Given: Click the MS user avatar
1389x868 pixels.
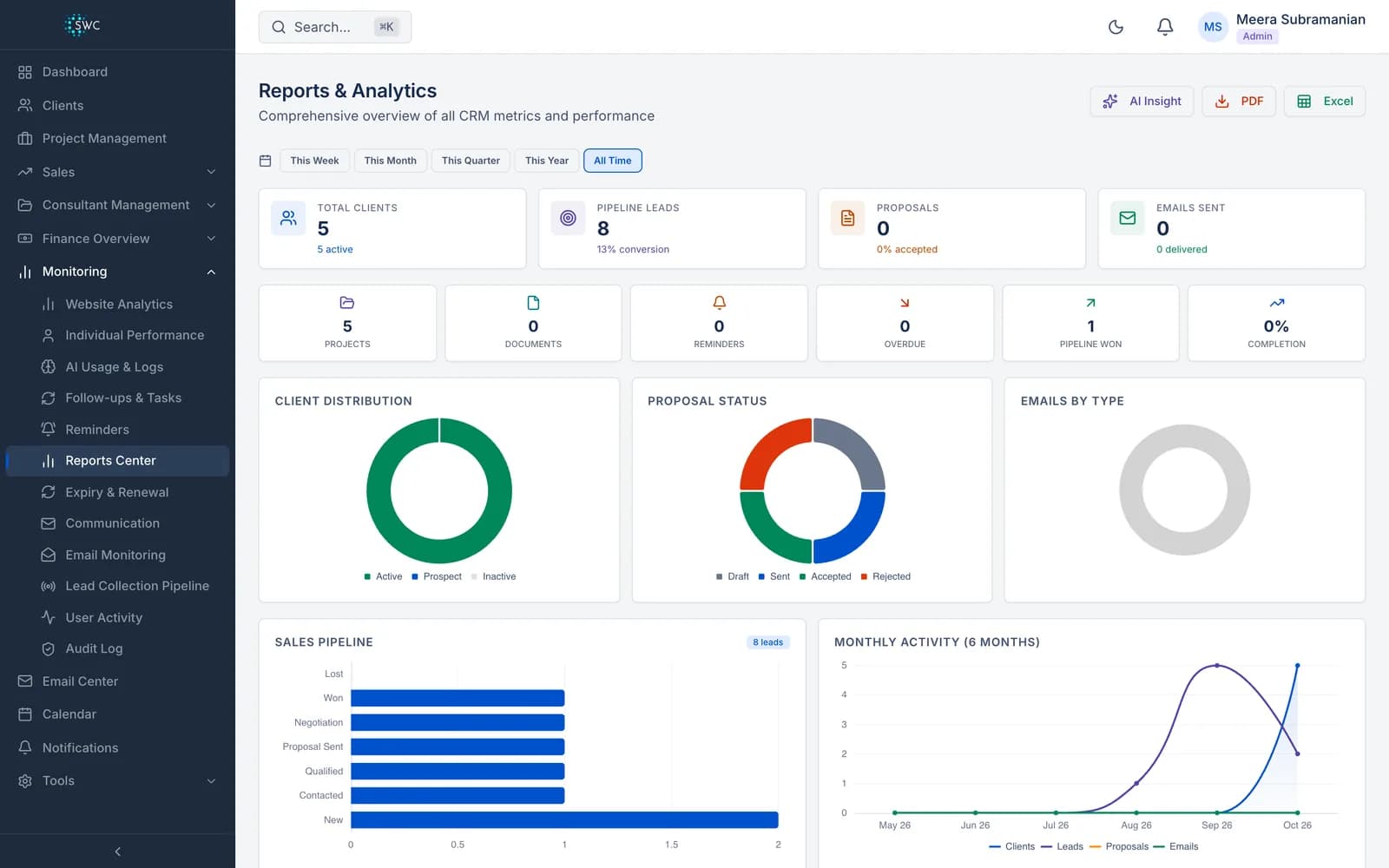Looking at the screenshot, I should (x=1213, y=27).
